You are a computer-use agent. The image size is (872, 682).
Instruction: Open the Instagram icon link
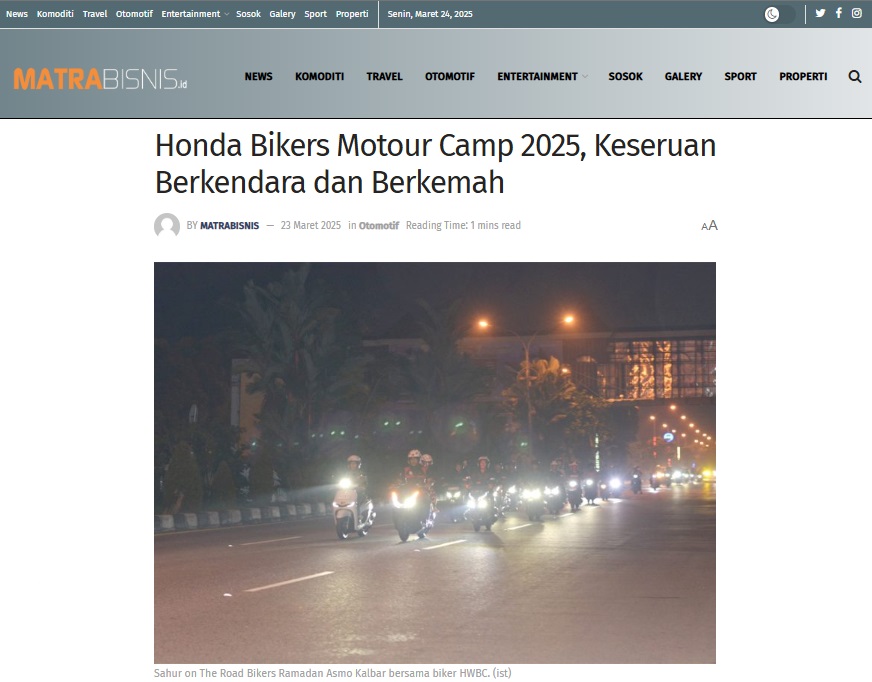[x=857, y=13]
